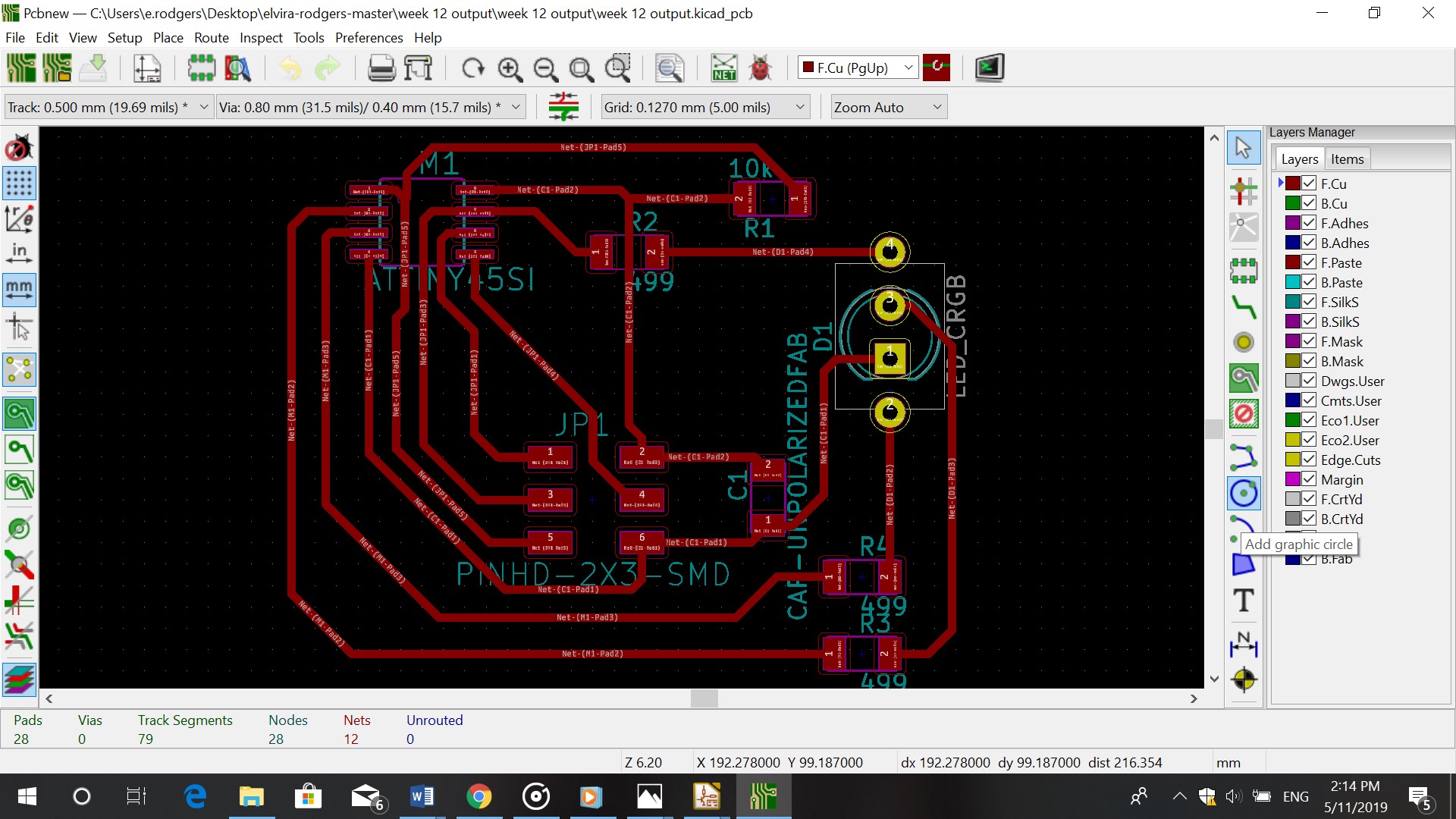Select the Add text tool
This screenshot has width=1456, height=819.
[x=1244, y=601]
